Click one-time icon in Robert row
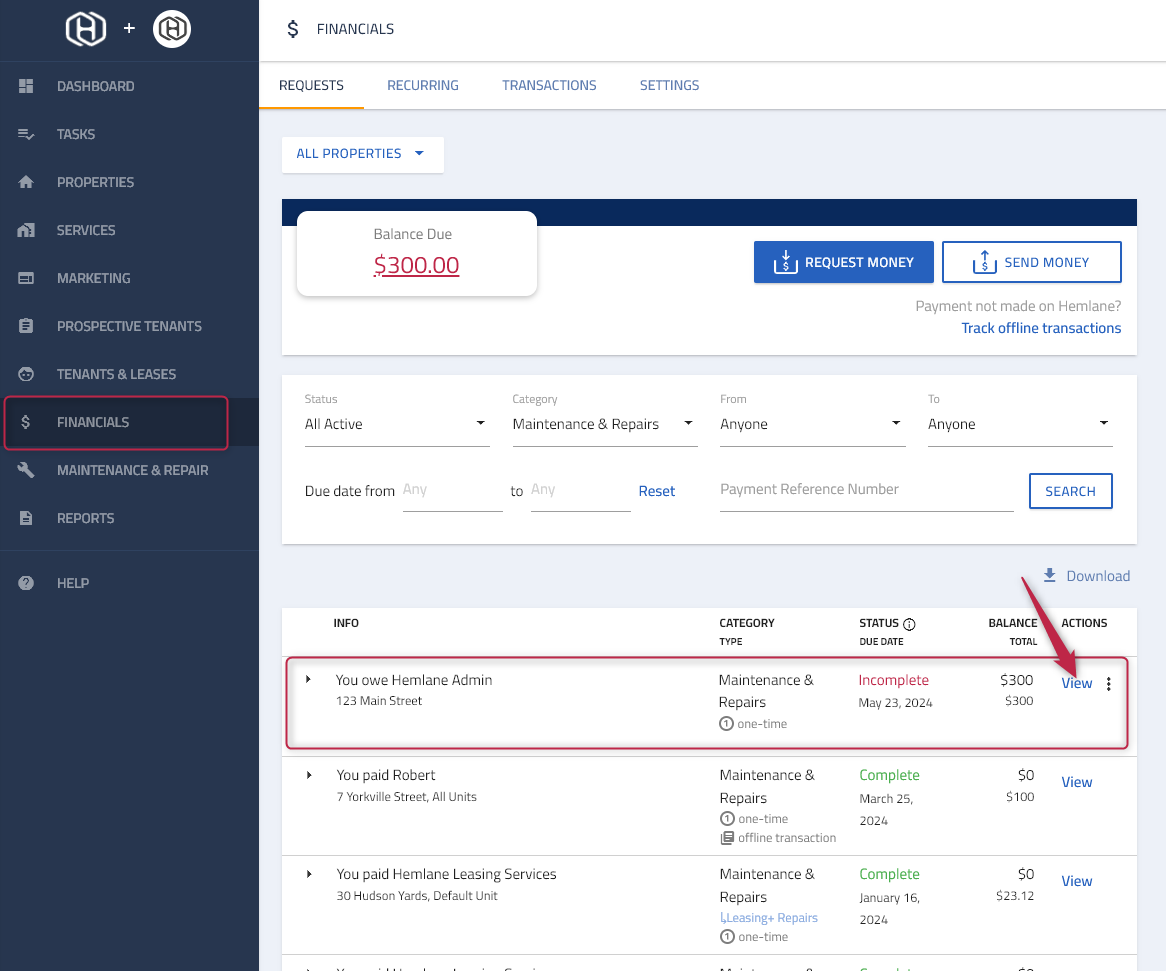The image size is (1166, 971). click(x=727, y=819)
